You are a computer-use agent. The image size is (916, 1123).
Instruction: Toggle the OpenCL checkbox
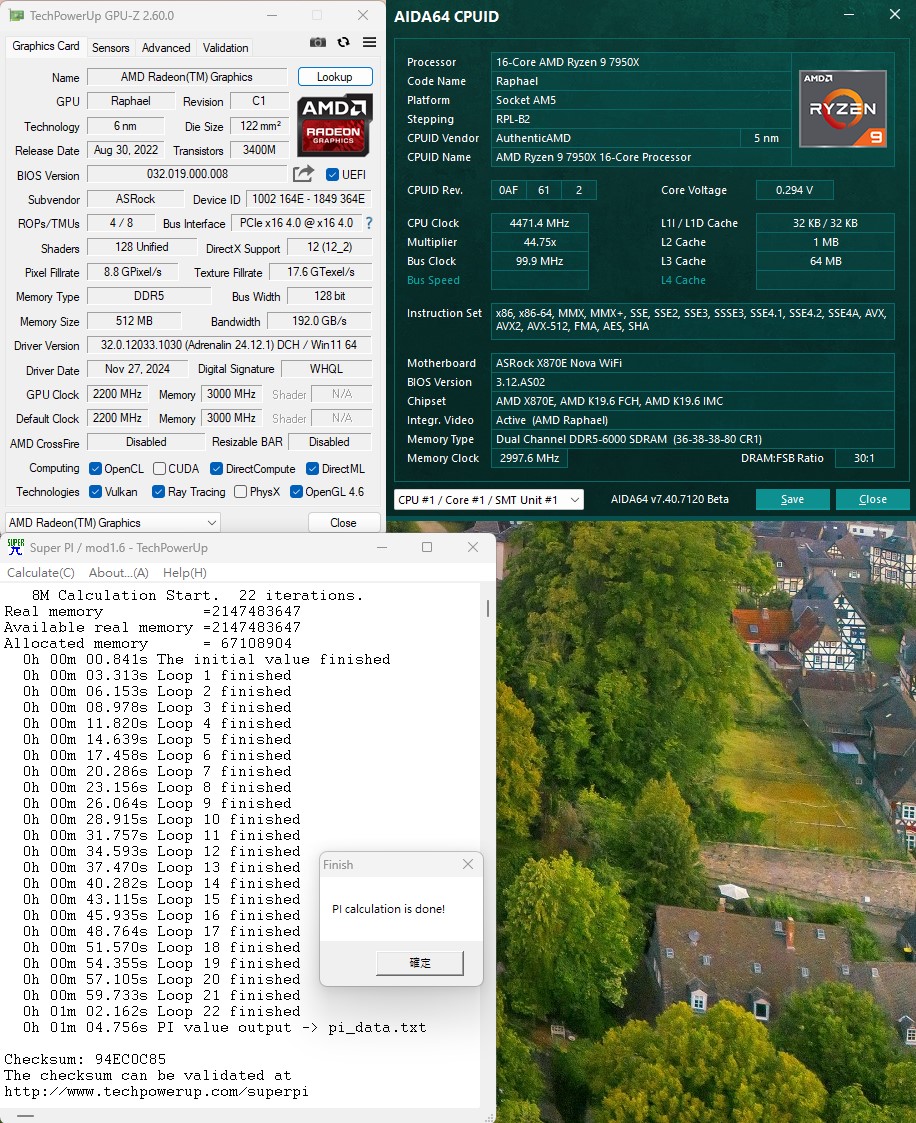95,468
